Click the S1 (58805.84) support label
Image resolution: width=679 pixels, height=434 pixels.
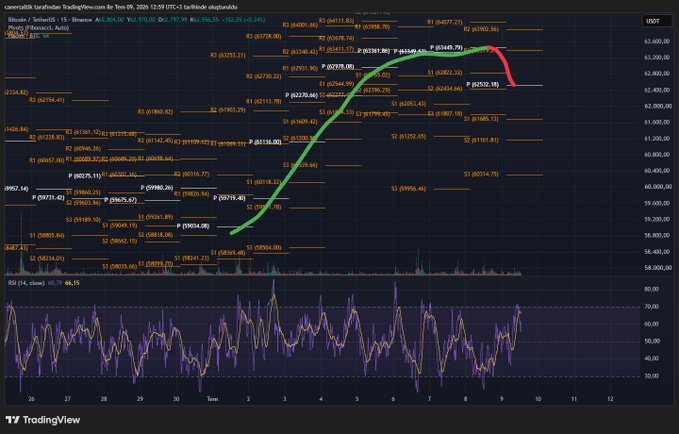(47, 235)
